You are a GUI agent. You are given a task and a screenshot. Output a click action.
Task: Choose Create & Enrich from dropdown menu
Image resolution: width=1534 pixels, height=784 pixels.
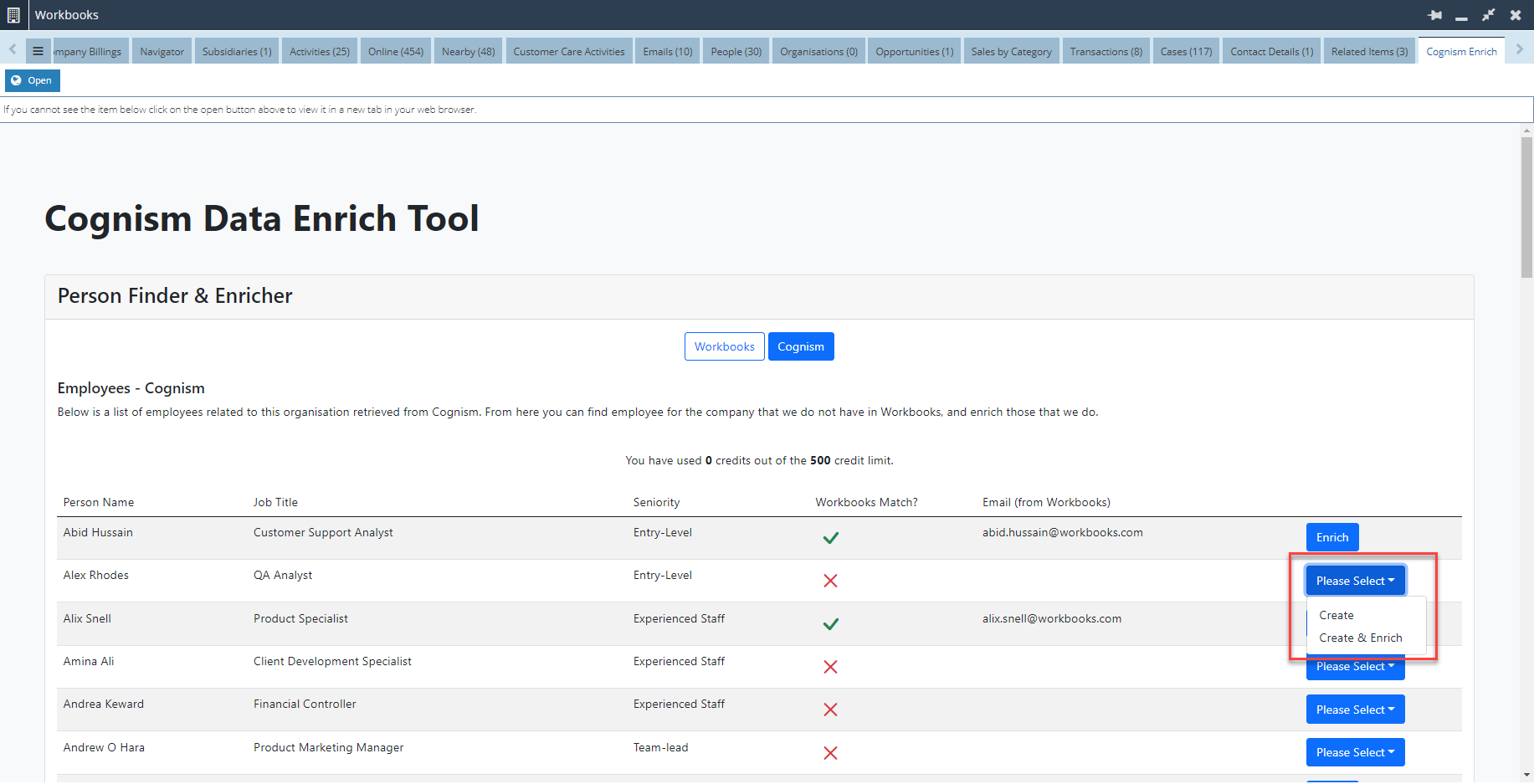point(1360,638)
